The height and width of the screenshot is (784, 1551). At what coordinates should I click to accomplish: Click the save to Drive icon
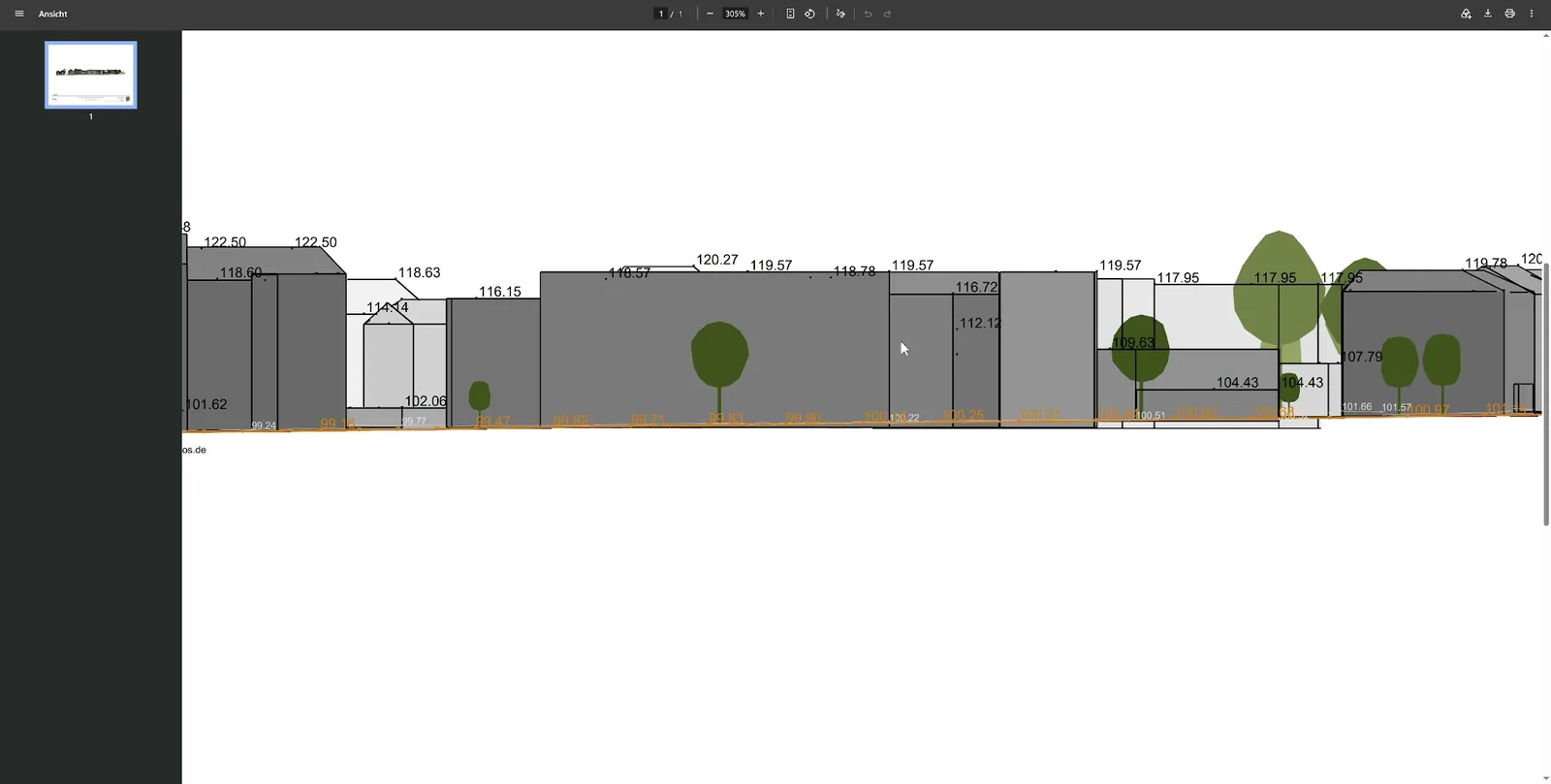pos(1466,14)
